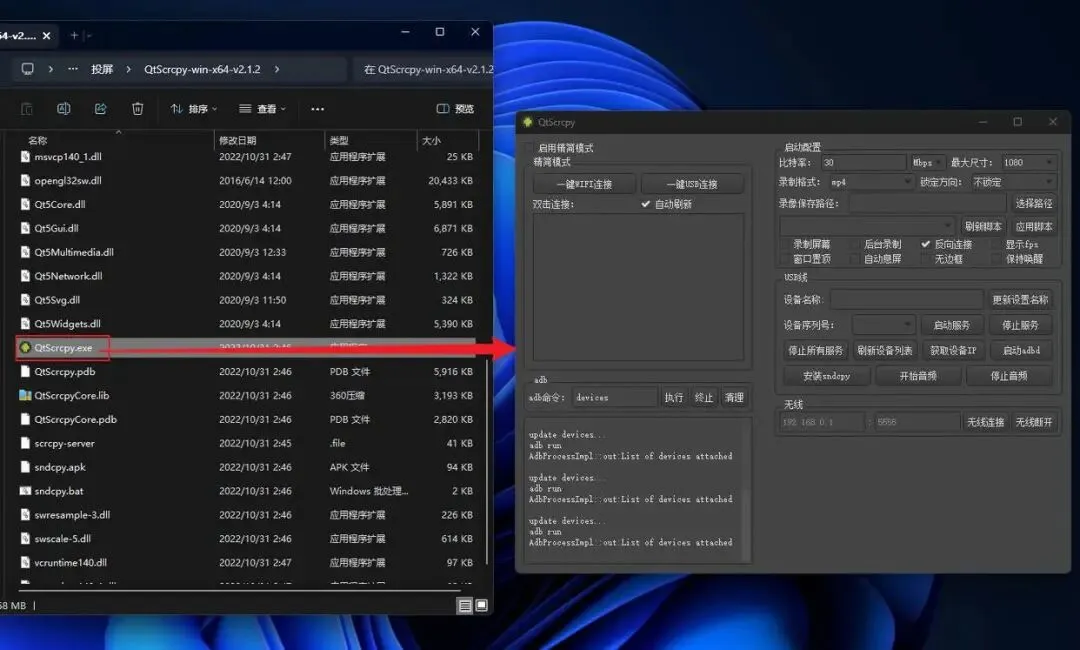Screen dimensions: 1080x650
Task: Click the QtScrcpyCore.lib archive file icon
Action: click(25, 395)
